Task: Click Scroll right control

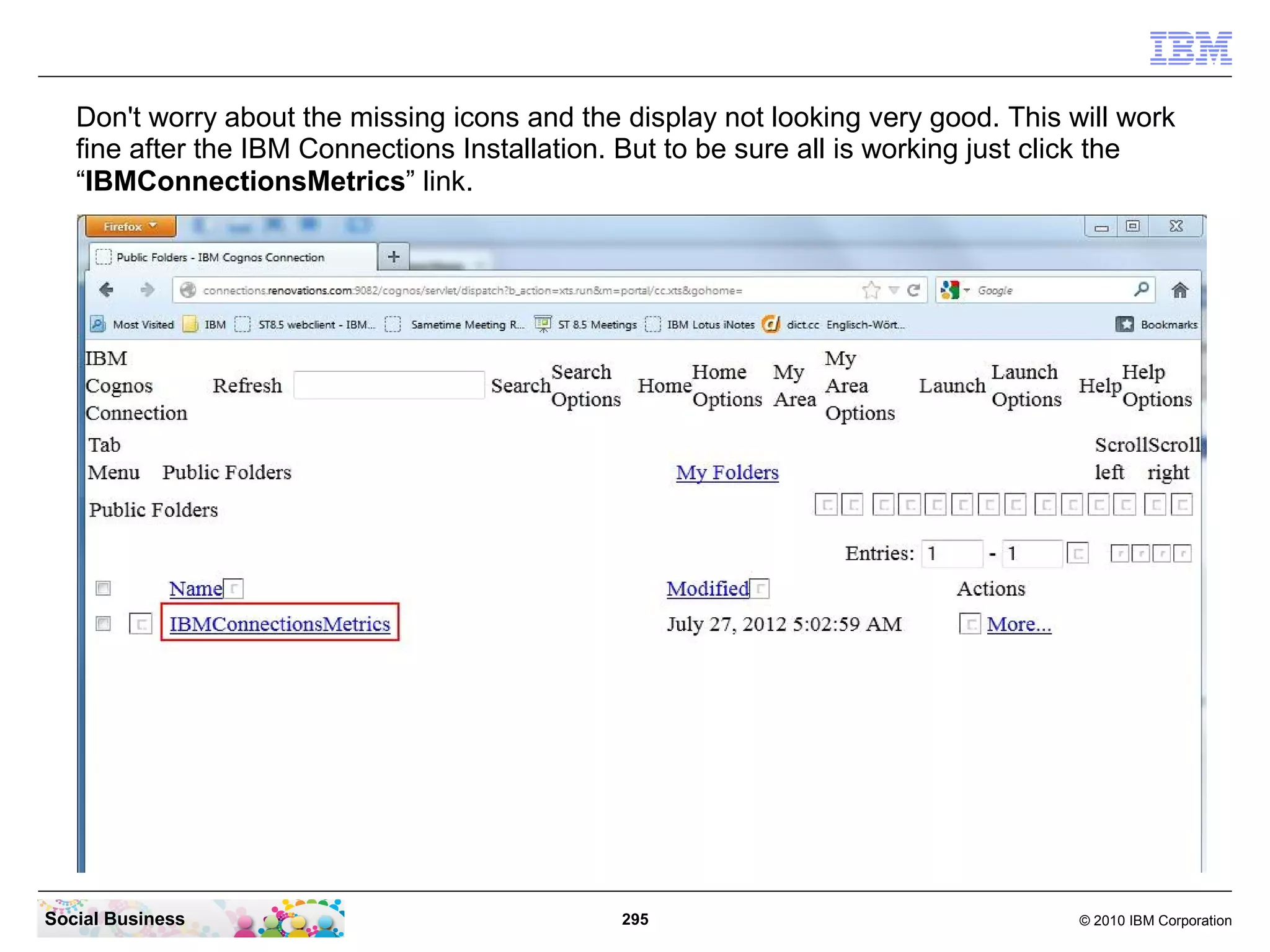Action: (x=1174, y=459)
